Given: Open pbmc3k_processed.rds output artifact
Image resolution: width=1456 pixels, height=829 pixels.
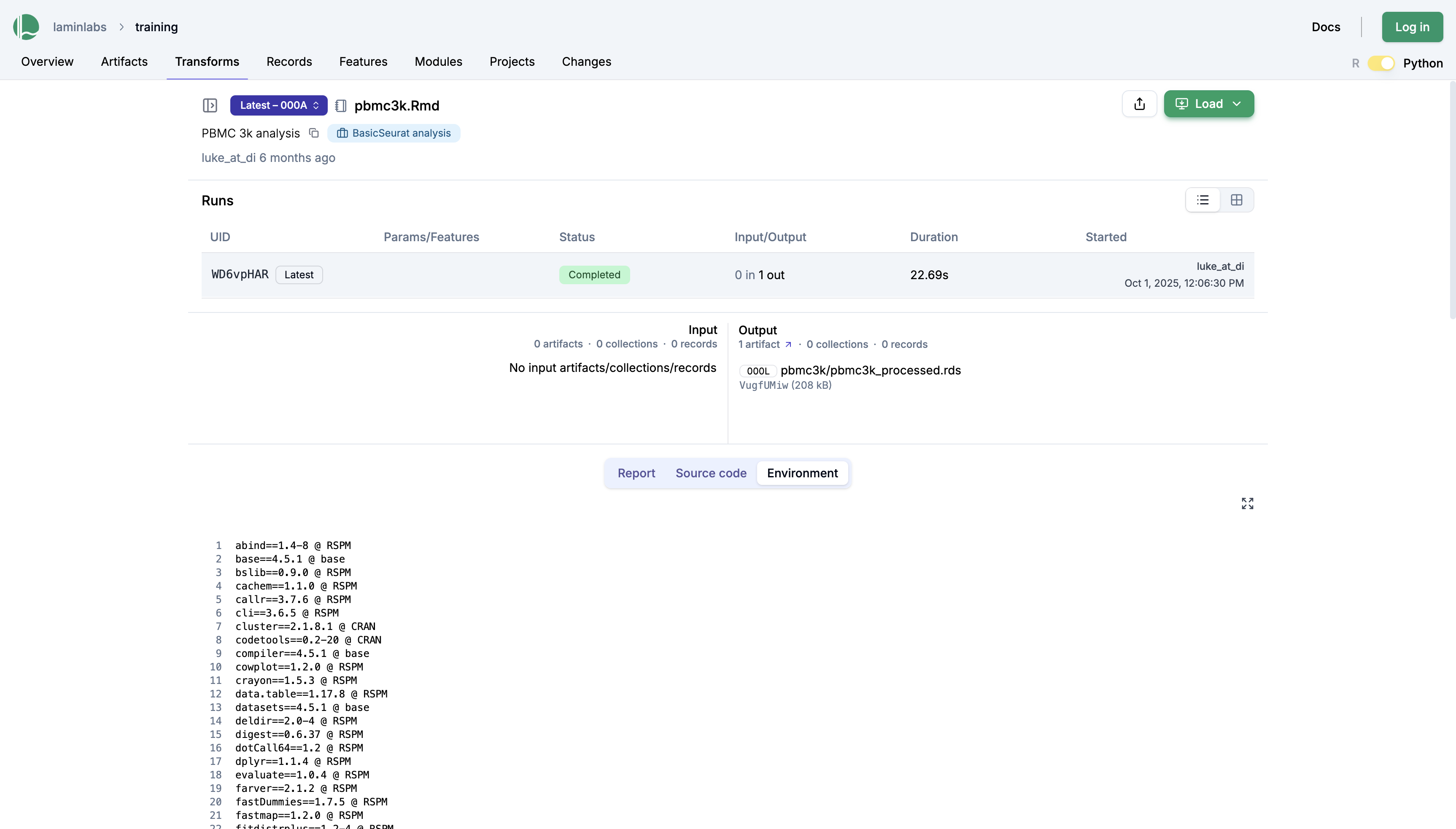Looking at the screenshot, I should [870, 371].
